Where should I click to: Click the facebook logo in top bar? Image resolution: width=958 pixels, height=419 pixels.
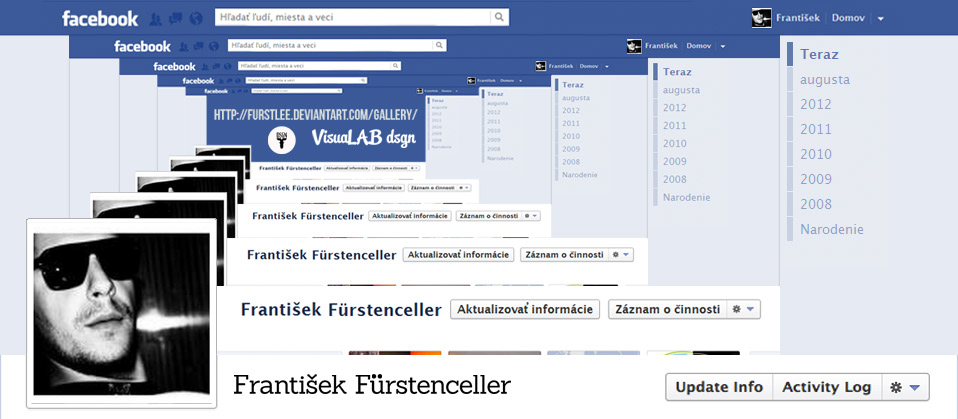100,18
